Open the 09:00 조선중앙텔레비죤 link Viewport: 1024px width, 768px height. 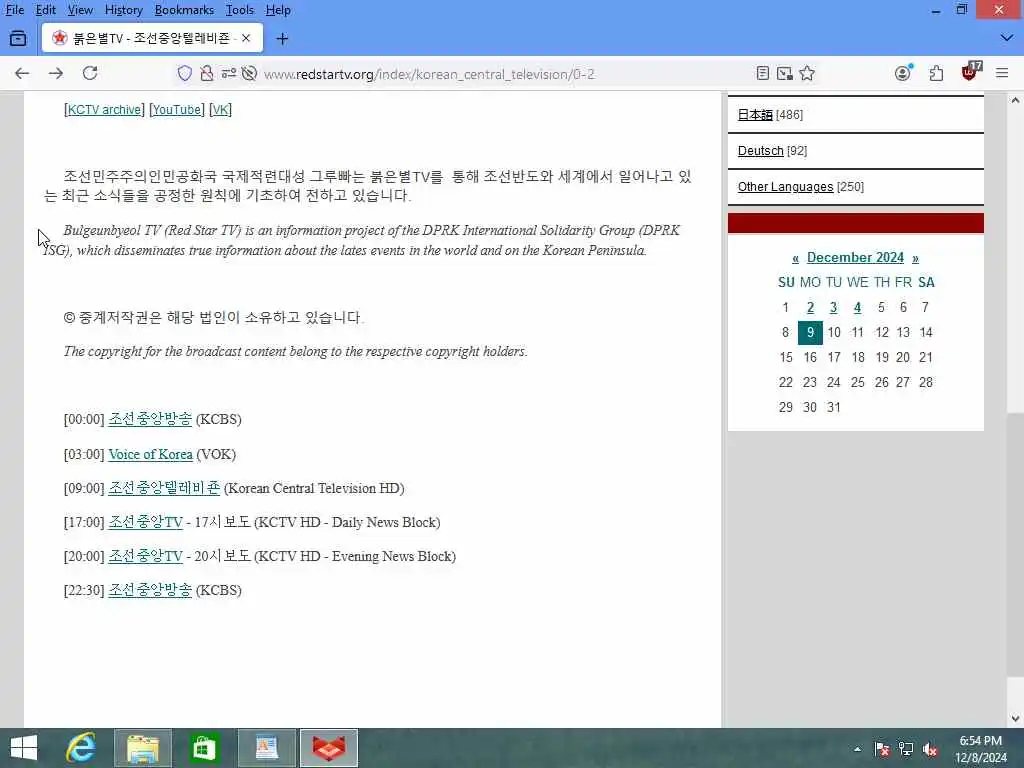pyautogui.click(x=164, y=488)
